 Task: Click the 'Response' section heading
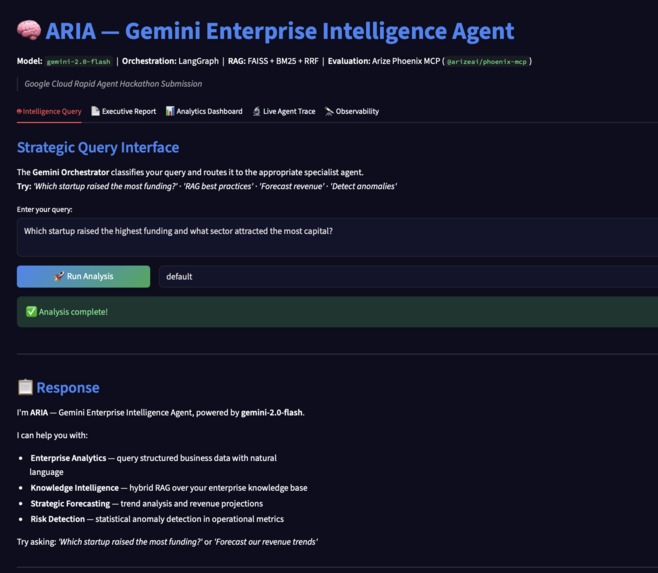[x=68, y=387]
